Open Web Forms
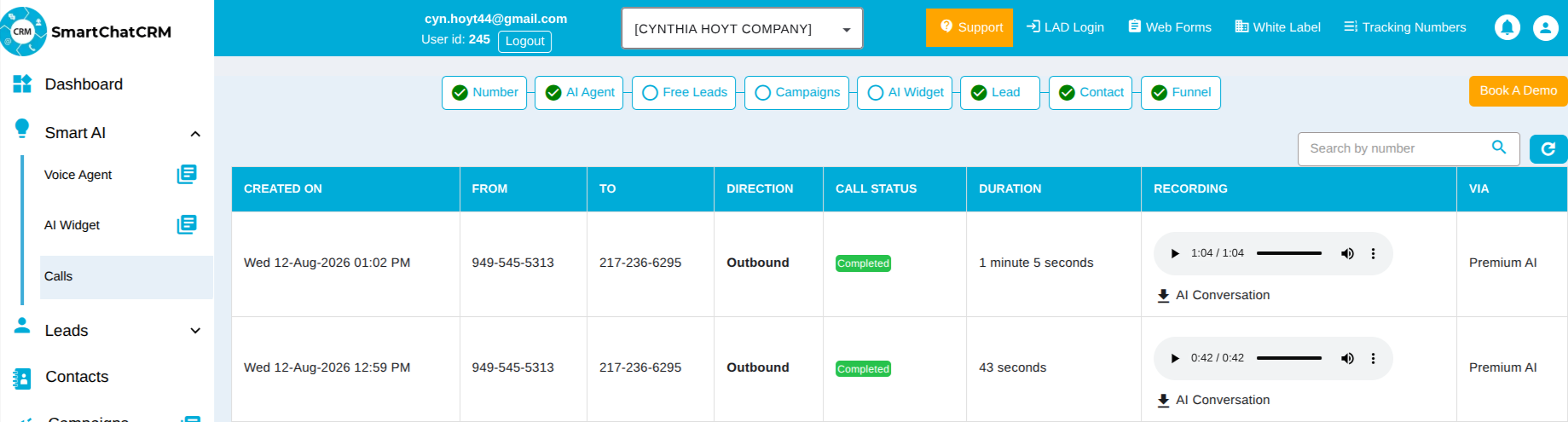The width and height of the screenshot is (1568, 422). pos(1169,27)
